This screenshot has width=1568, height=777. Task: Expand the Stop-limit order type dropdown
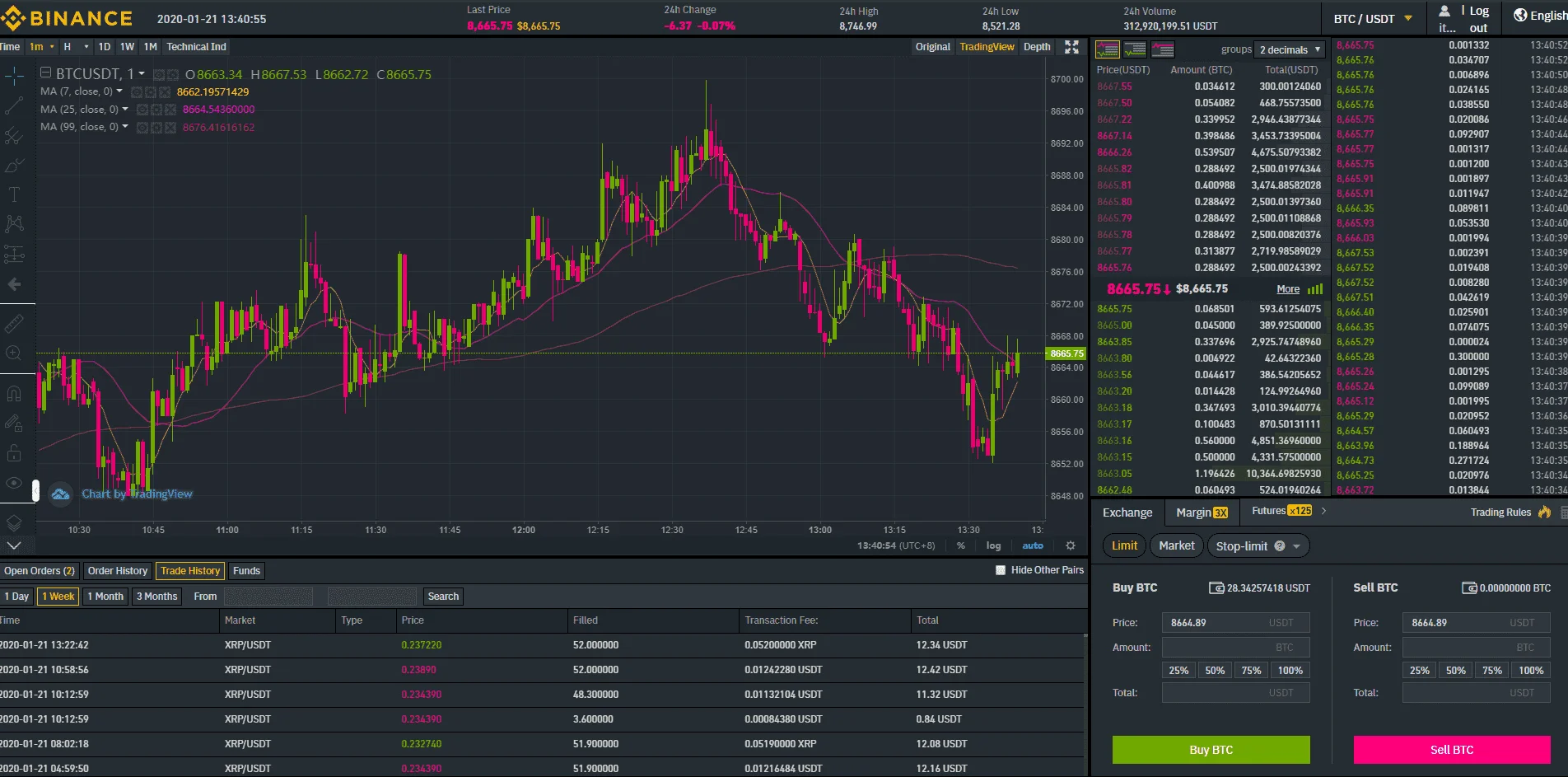(1296, 545)
